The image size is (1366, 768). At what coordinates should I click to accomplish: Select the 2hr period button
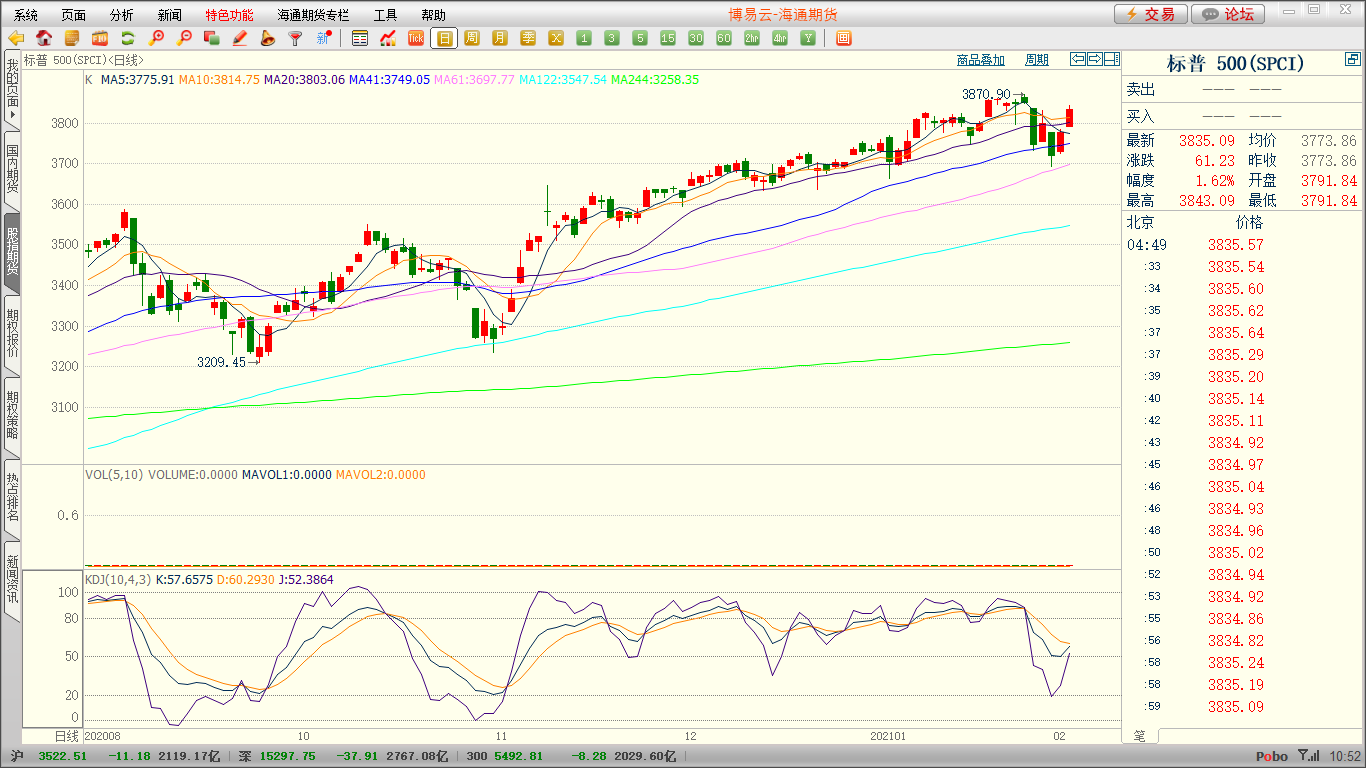click(x=752, y=38)
